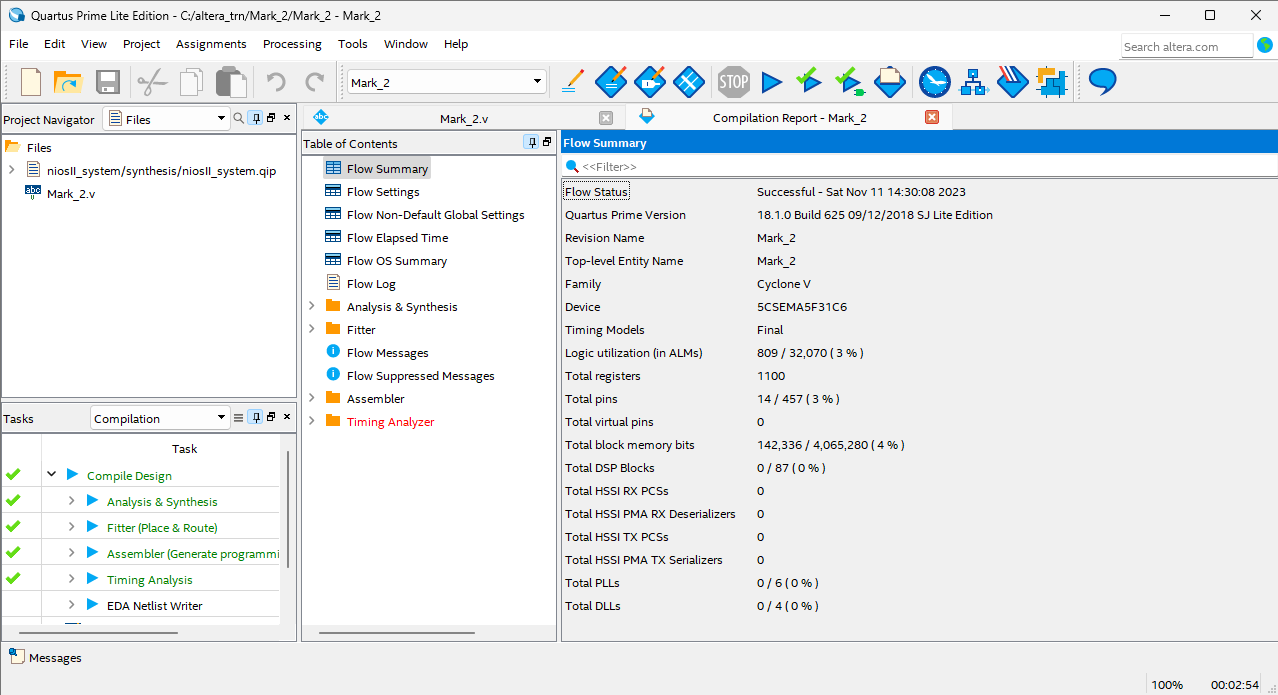1278x695 pixels.
Task: Click the Paste clipboard icon
Action: pyautogui.click(x=232, y=82)
